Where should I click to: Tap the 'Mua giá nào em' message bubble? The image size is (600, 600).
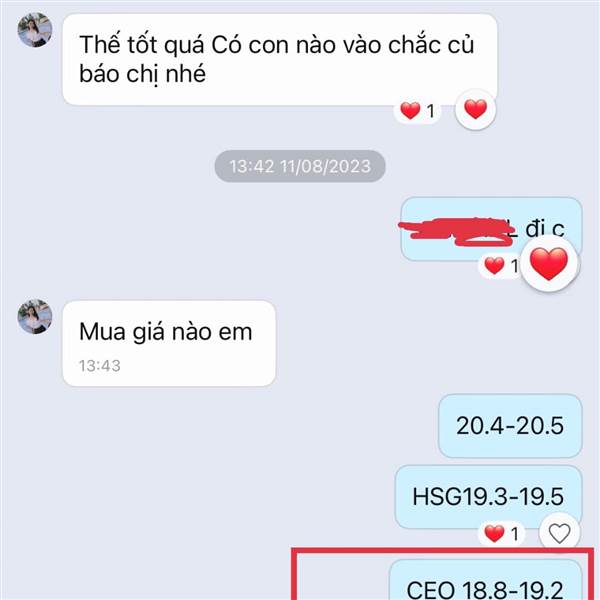(169, 343)
